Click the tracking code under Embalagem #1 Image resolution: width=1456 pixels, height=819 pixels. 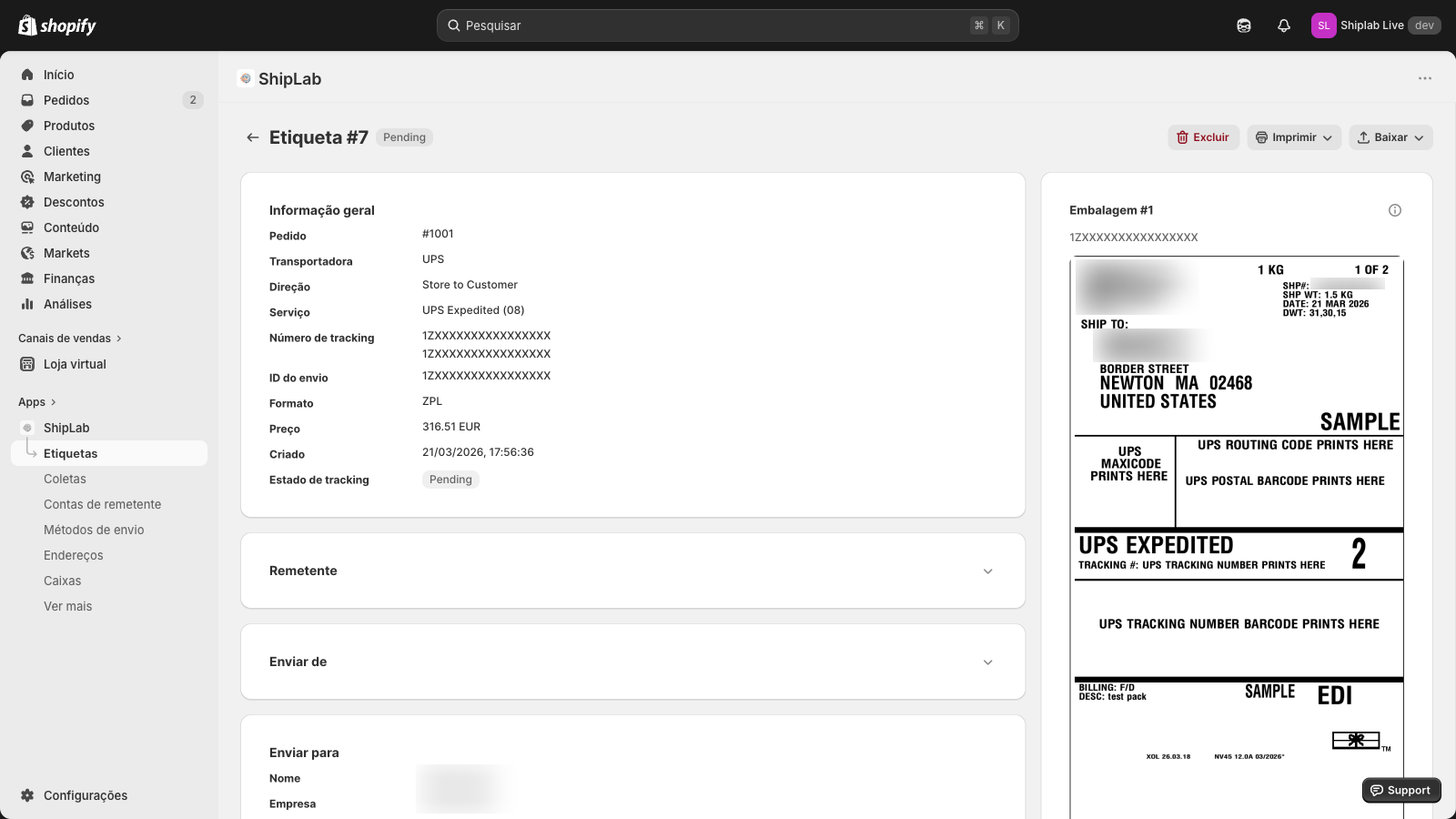1134,238
